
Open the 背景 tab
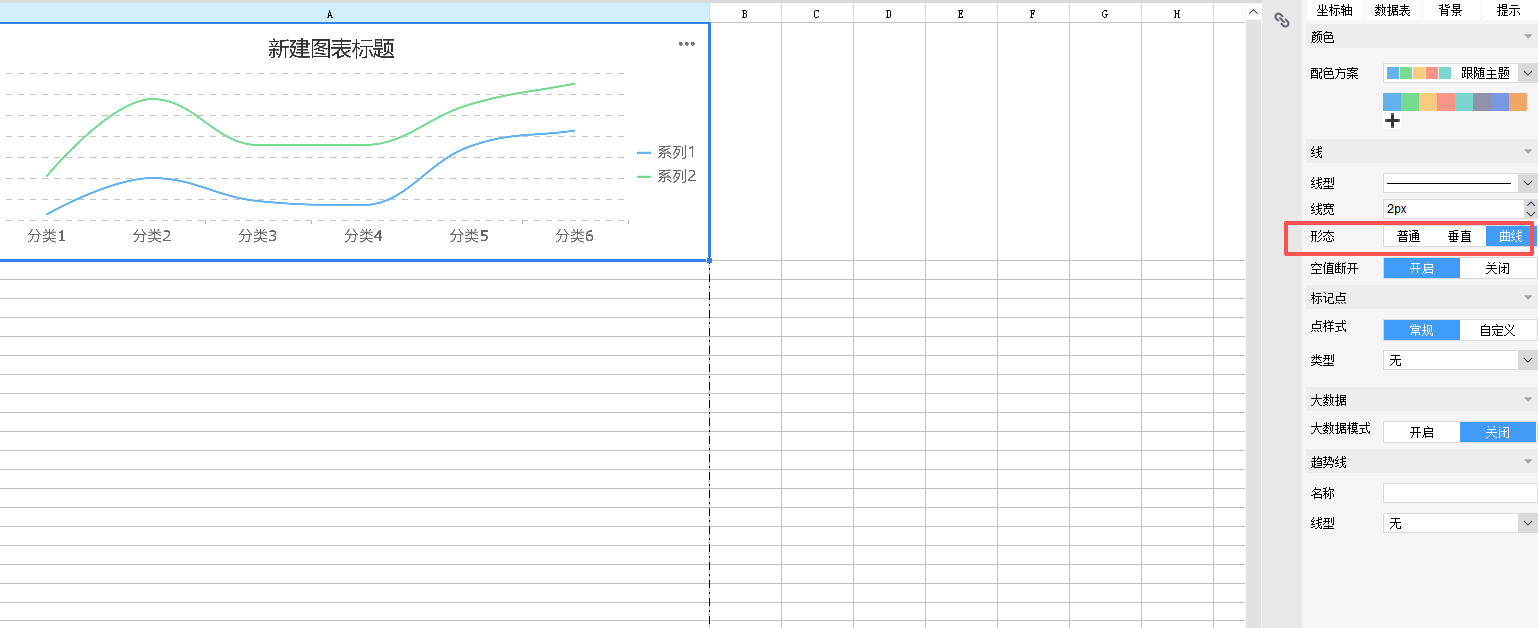(1450, 10)
